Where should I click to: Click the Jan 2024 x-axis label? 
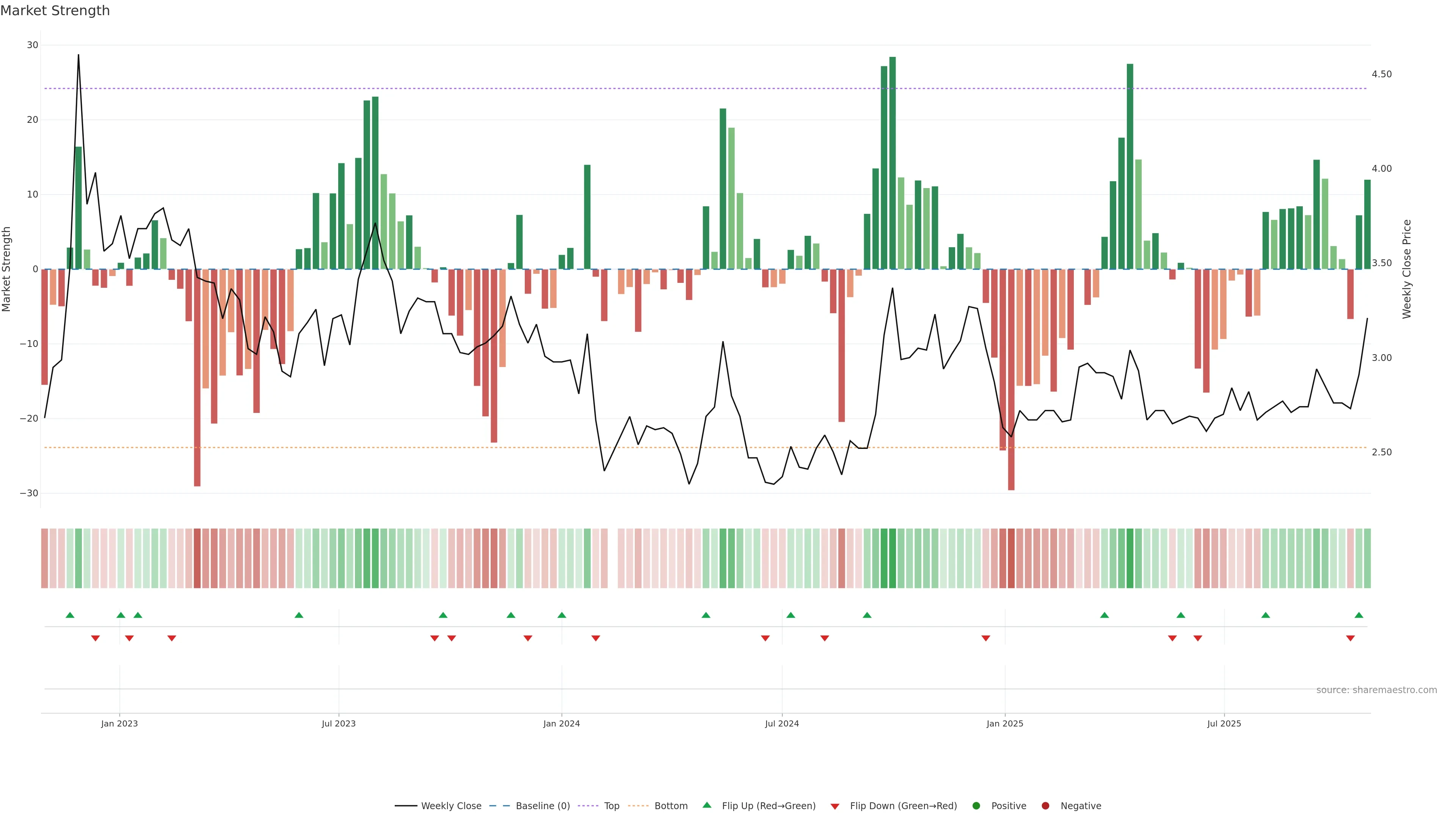pyautogui.click(x=561, y=723)
